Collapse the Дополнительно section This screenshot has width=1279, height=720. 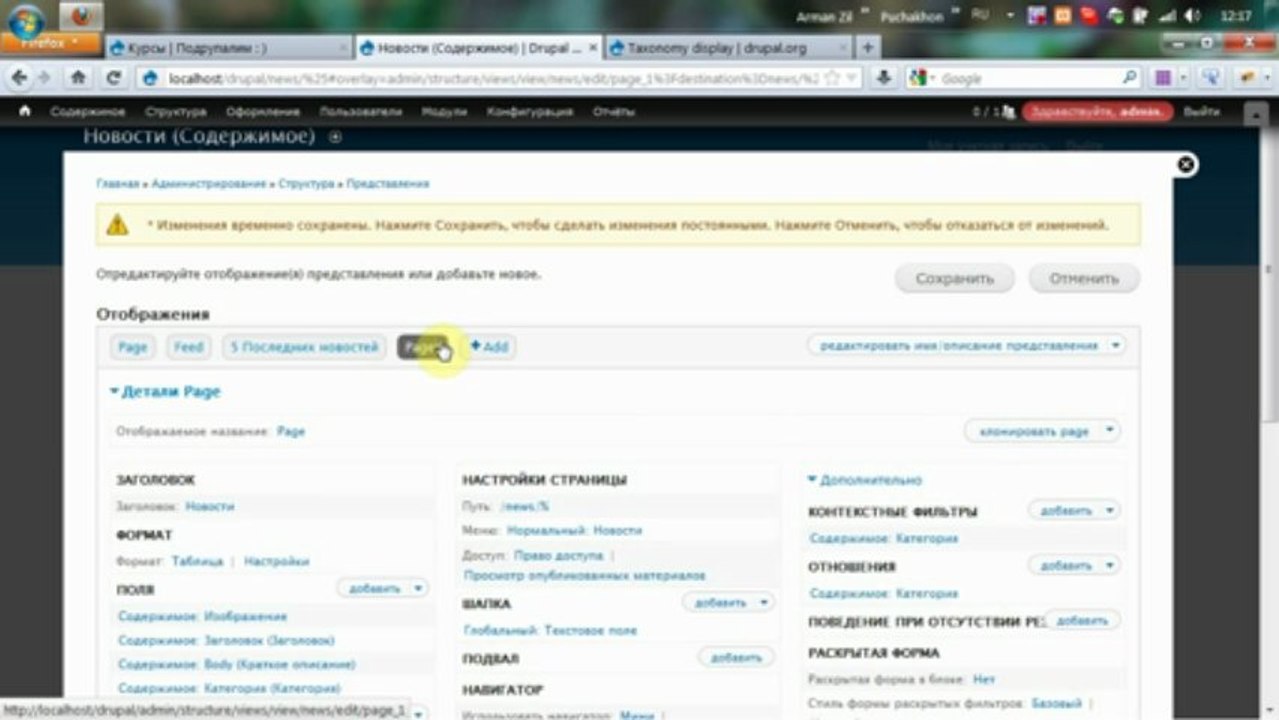click(x=865, y=480)
